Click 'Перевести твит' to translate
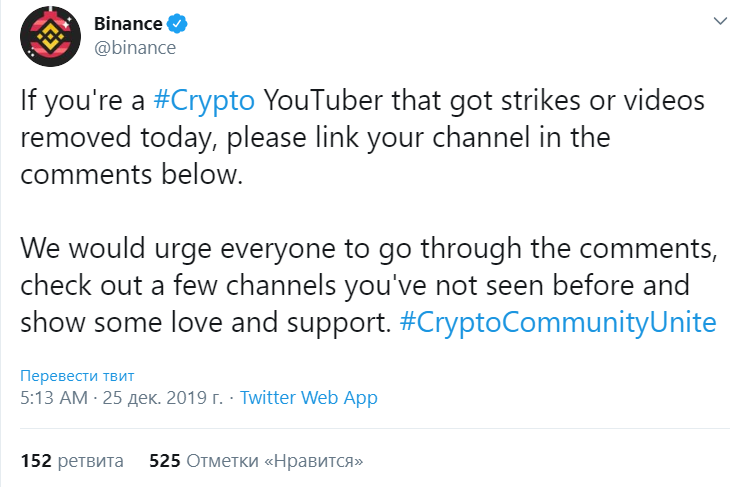This screenshot has height=487, width=744. click(x=77, y=375)
